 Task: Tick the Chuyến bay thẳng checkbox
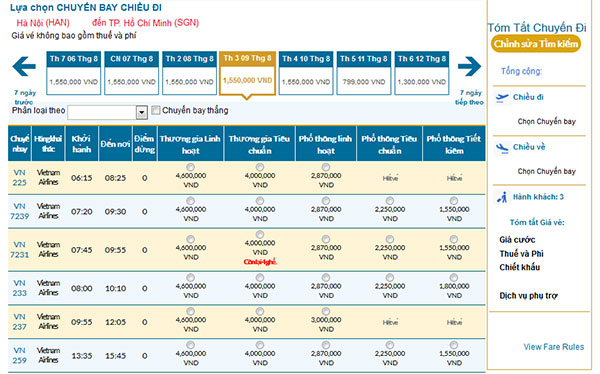[155, 110]
